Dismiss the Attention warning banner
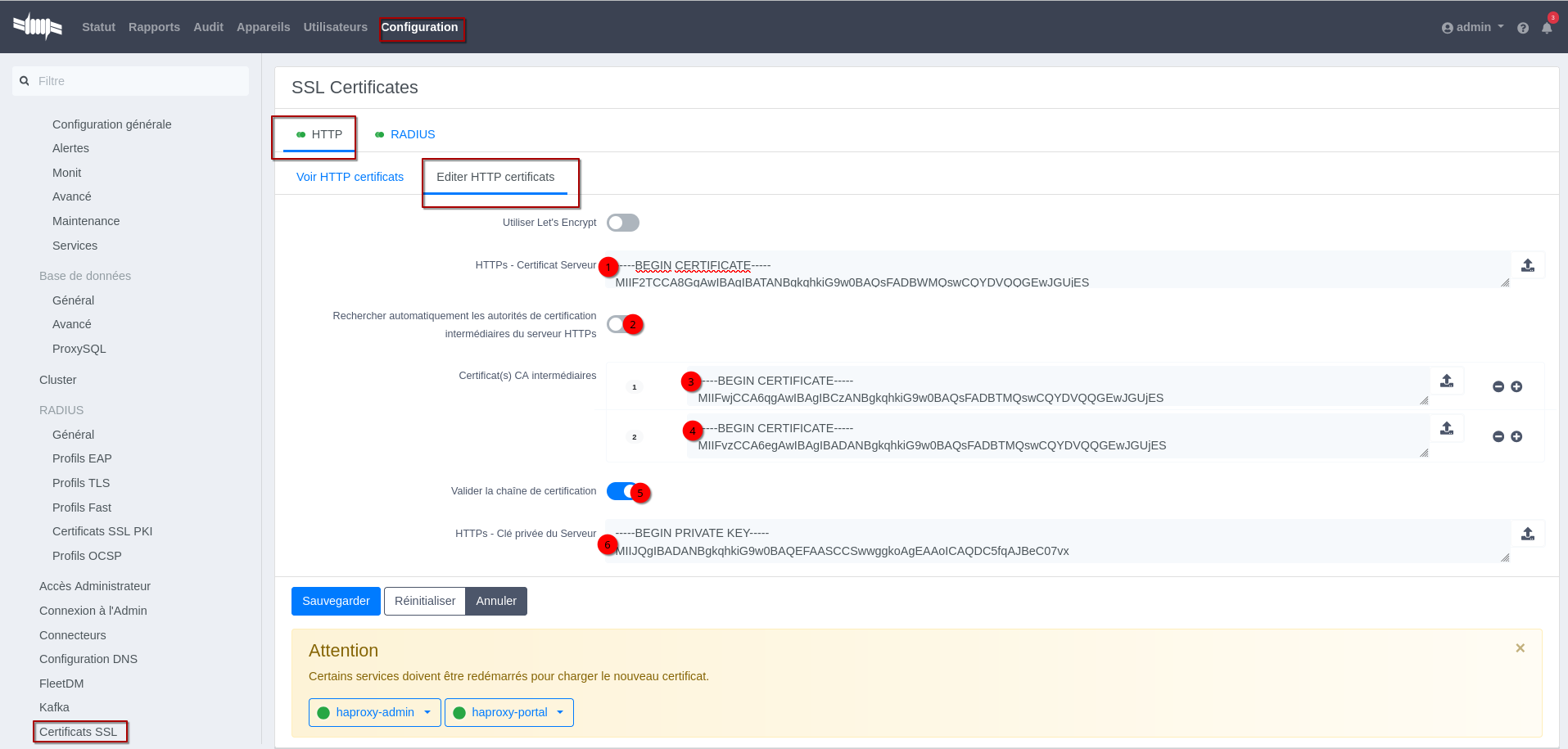 pyautogui.click(x=1519, y=648)
